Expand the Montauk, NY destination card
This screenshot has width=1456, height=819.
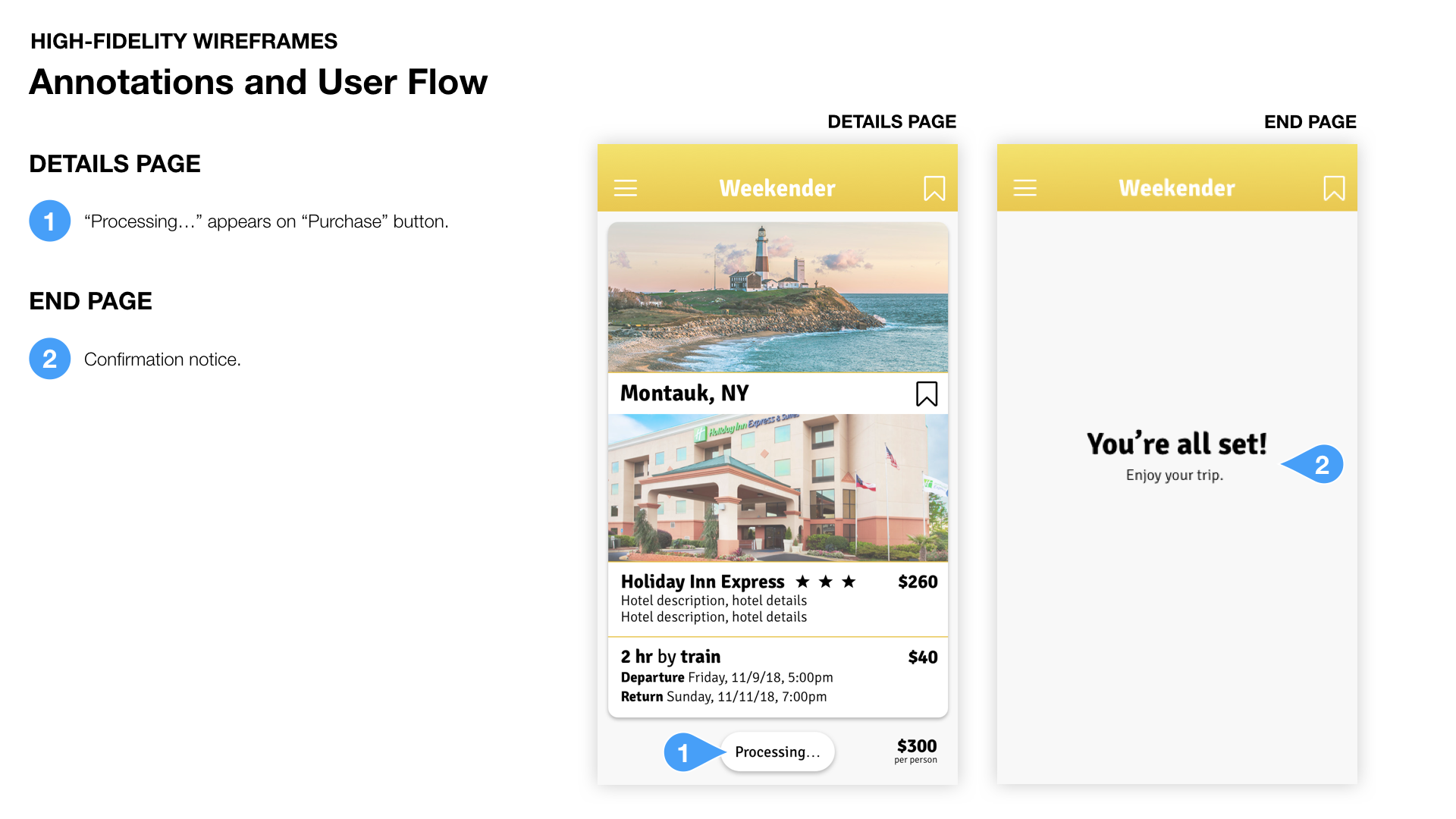pos(684,394)
